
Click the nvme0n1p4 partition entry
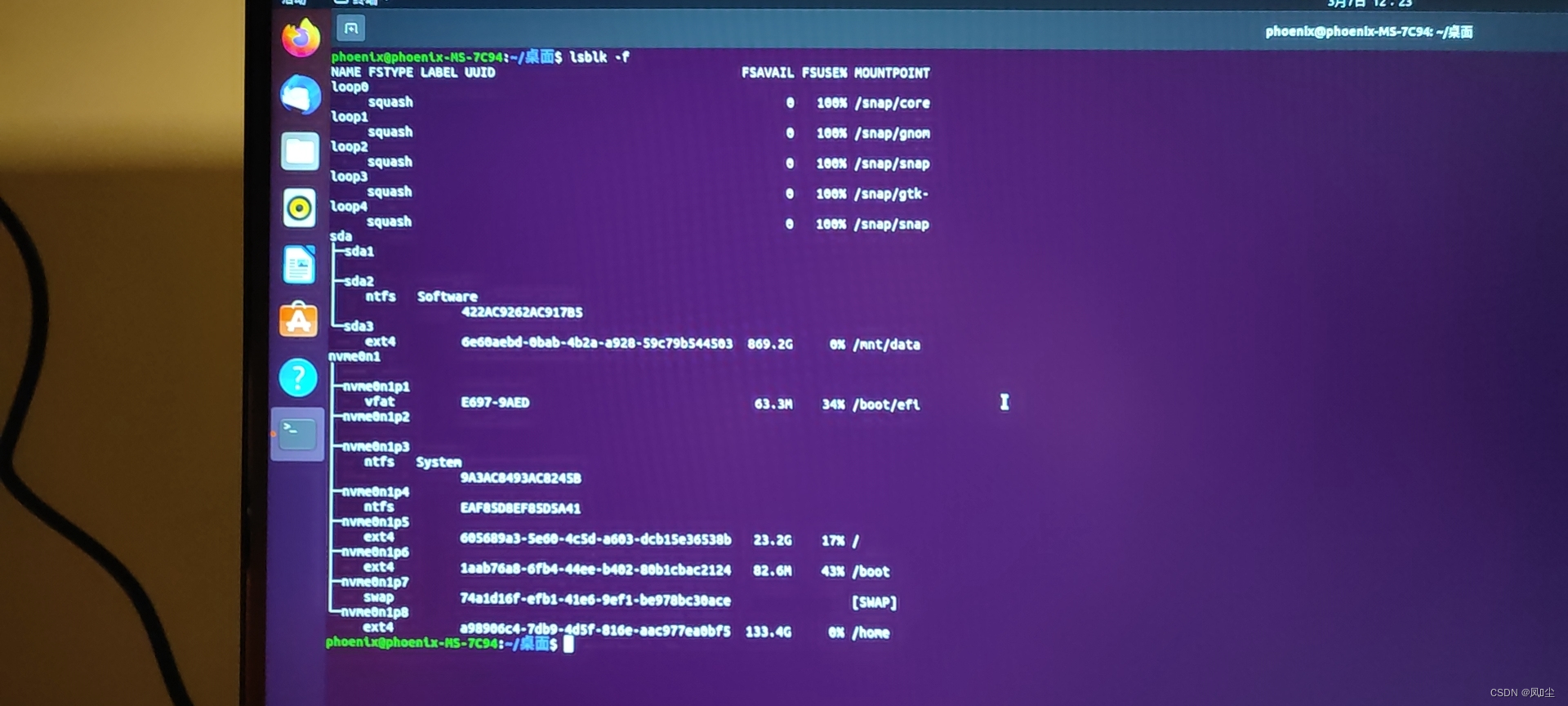coord(376,492)
